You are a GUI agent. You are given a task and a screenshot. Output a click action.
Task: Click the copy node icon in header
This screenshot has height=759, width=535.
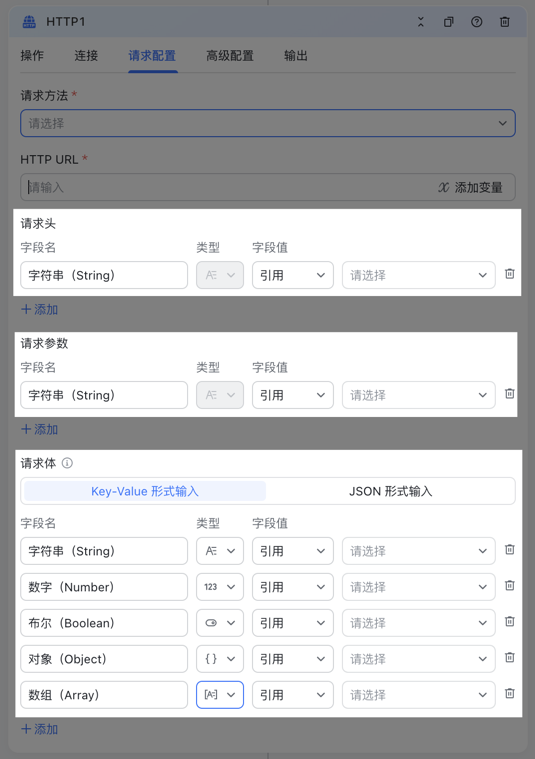[x=449, y=22]
